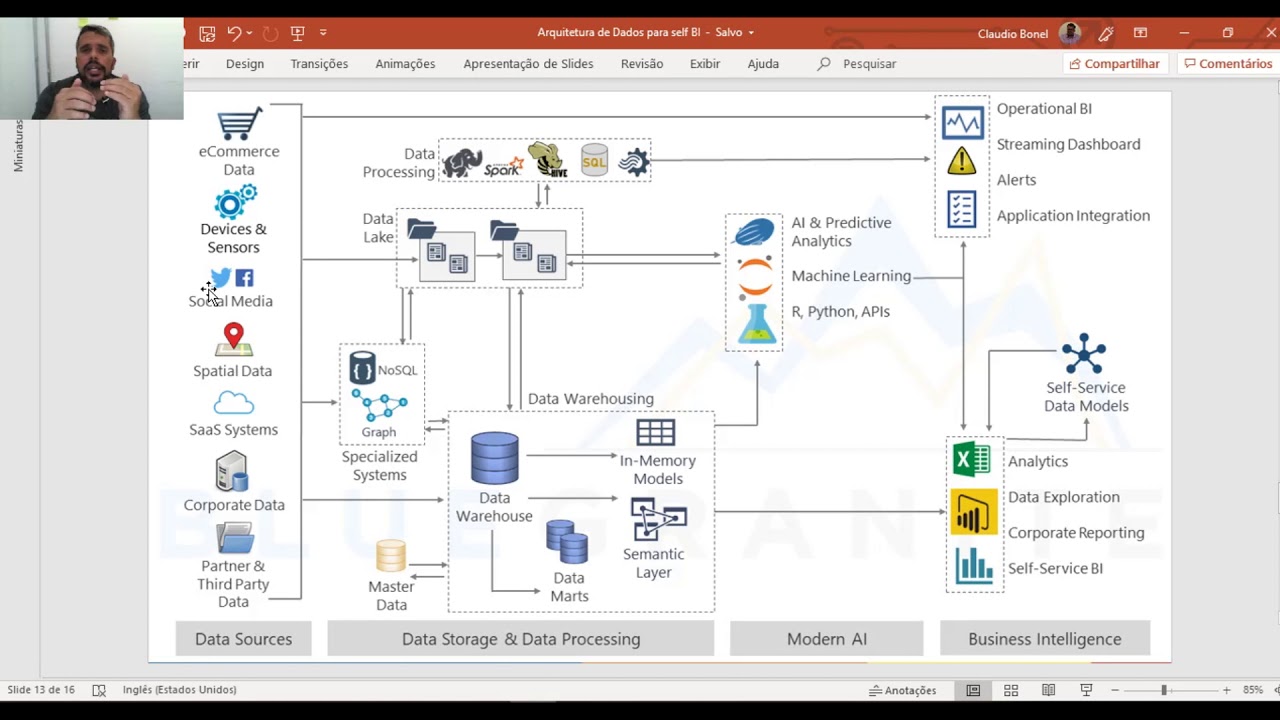Select the NoSQL database icon
1280x720 pixels.
click(362, 368)
